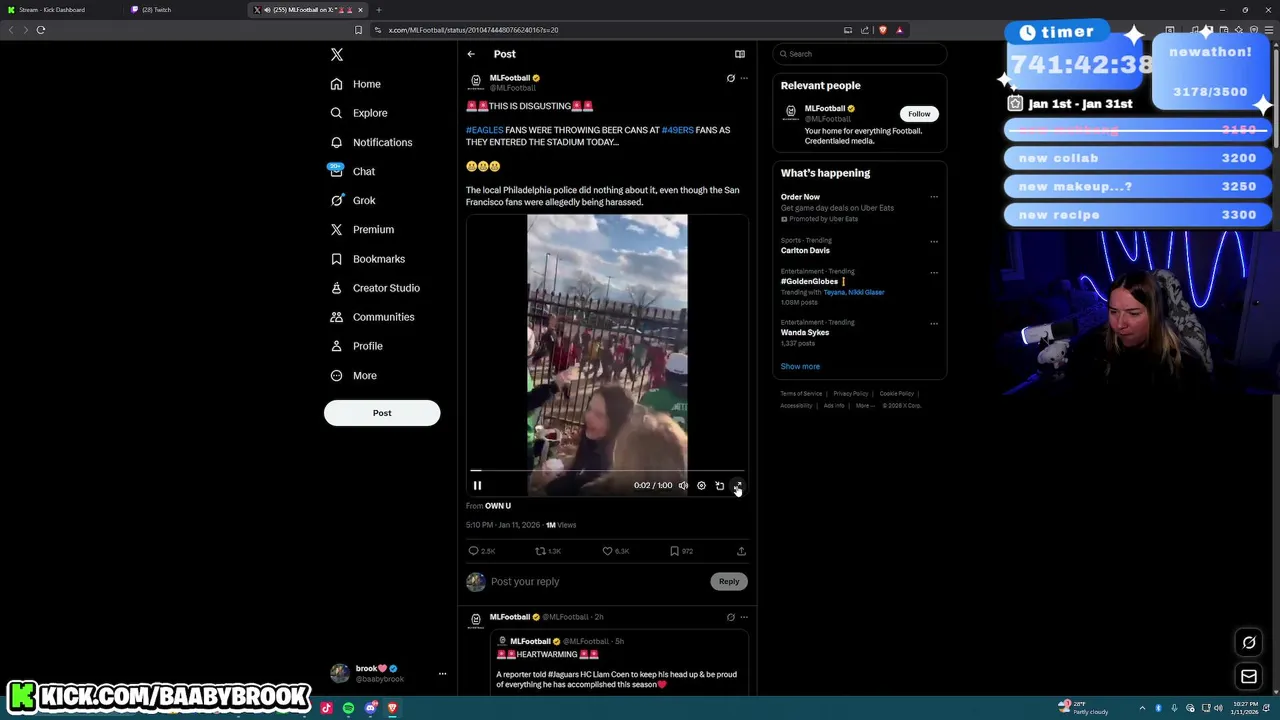The width and height of the screenshot is (1280, 720).
Task: Open the floating messages envelope button
Action: tap(1249, 677)
